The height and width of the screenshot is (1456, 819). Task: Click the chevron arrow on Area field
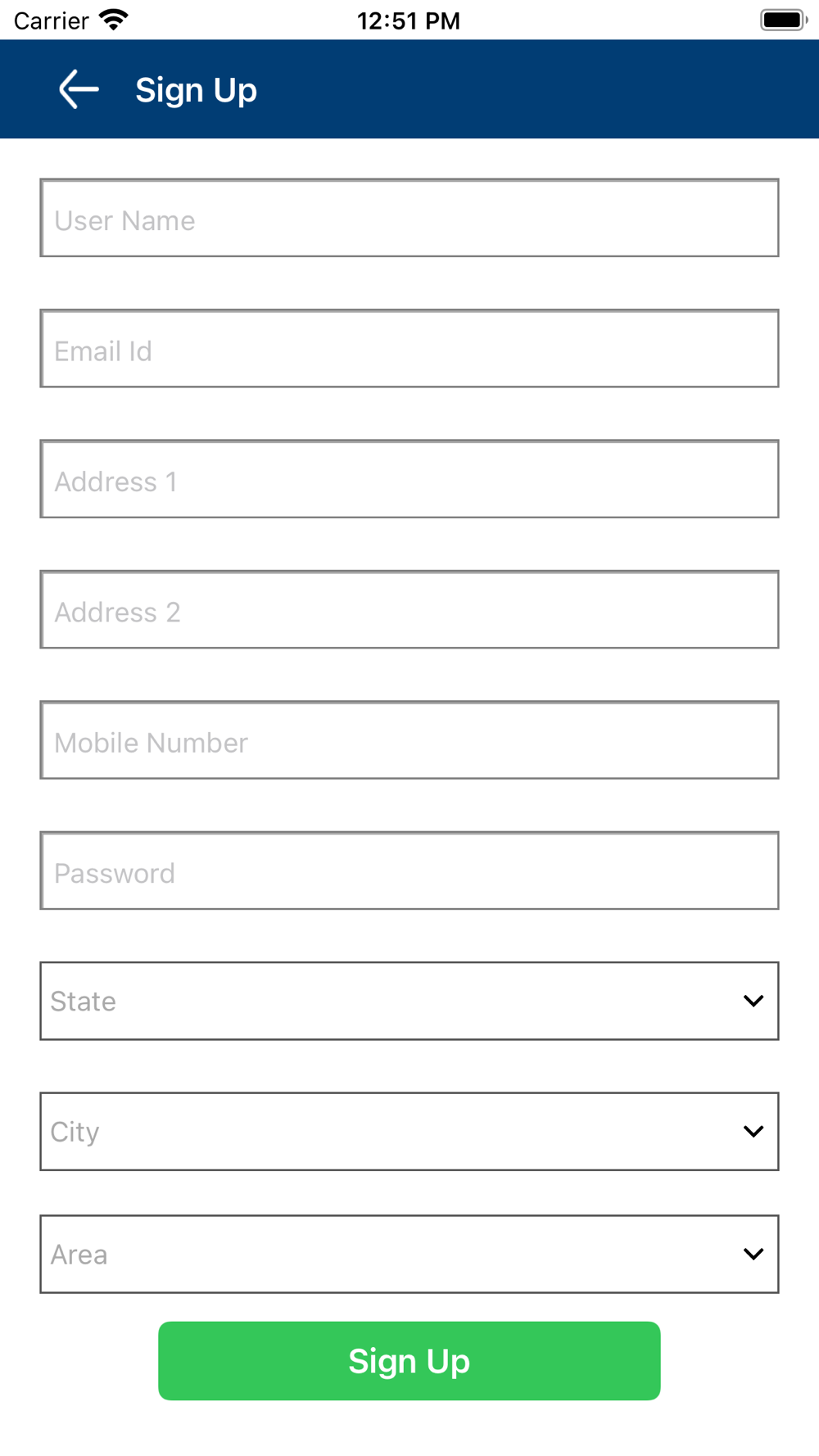click(753, 1254)
